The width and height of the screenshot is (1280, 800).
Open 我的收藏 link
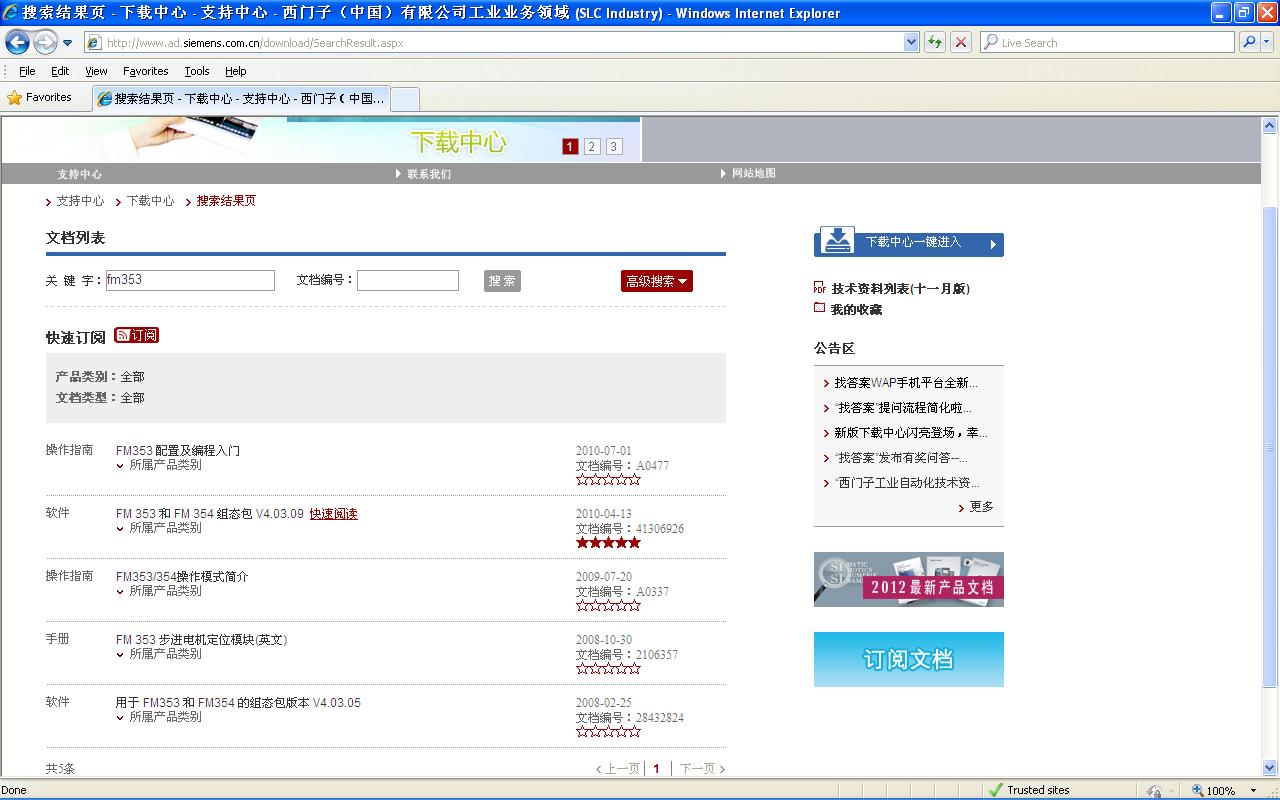pyautogui.click(x=856, y=310)
